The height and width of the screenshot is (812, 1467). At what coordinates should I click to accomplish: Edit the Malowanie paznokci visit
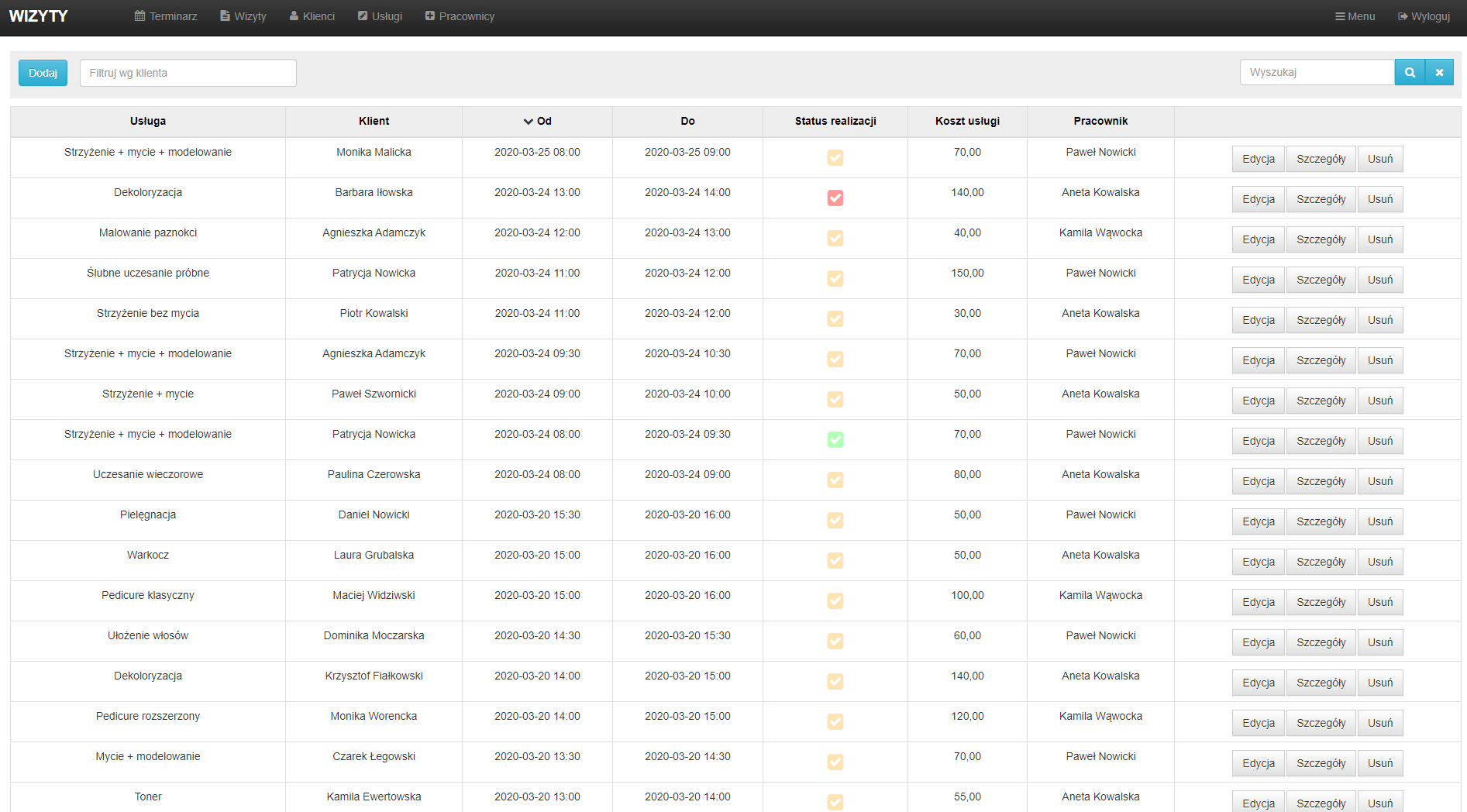[x=1258, y=239]
